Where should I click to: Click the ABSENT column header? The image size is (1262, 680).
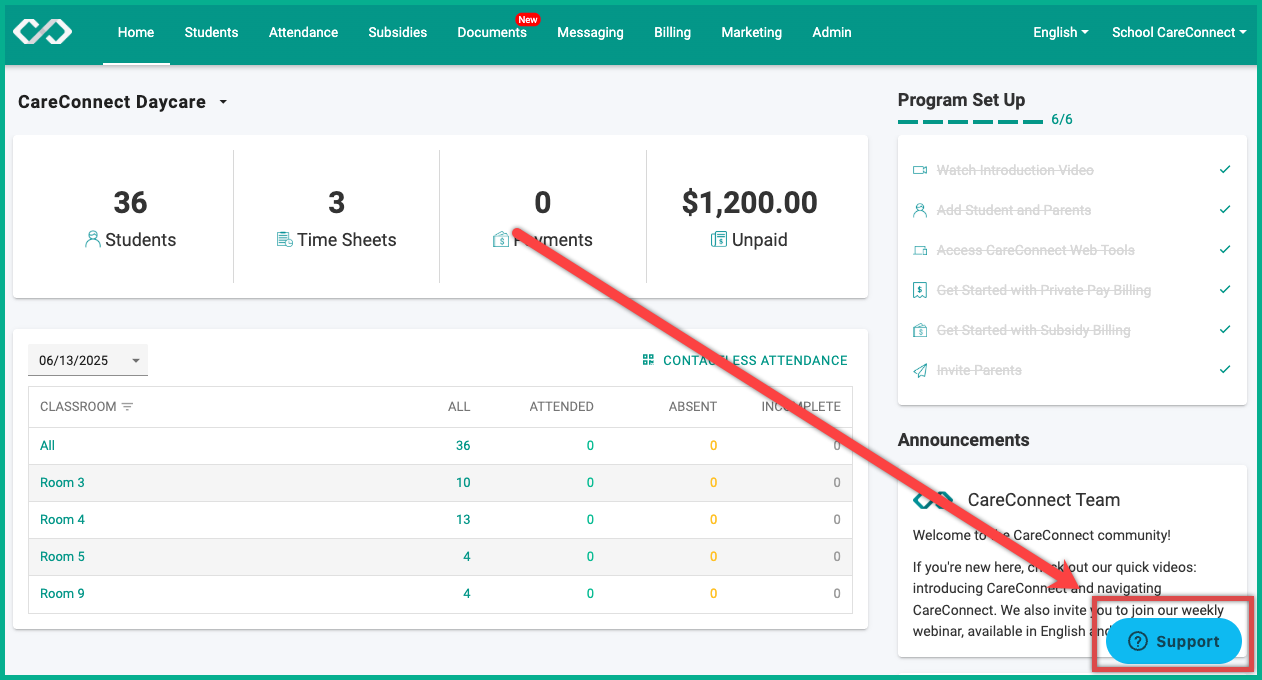[693, 407]
